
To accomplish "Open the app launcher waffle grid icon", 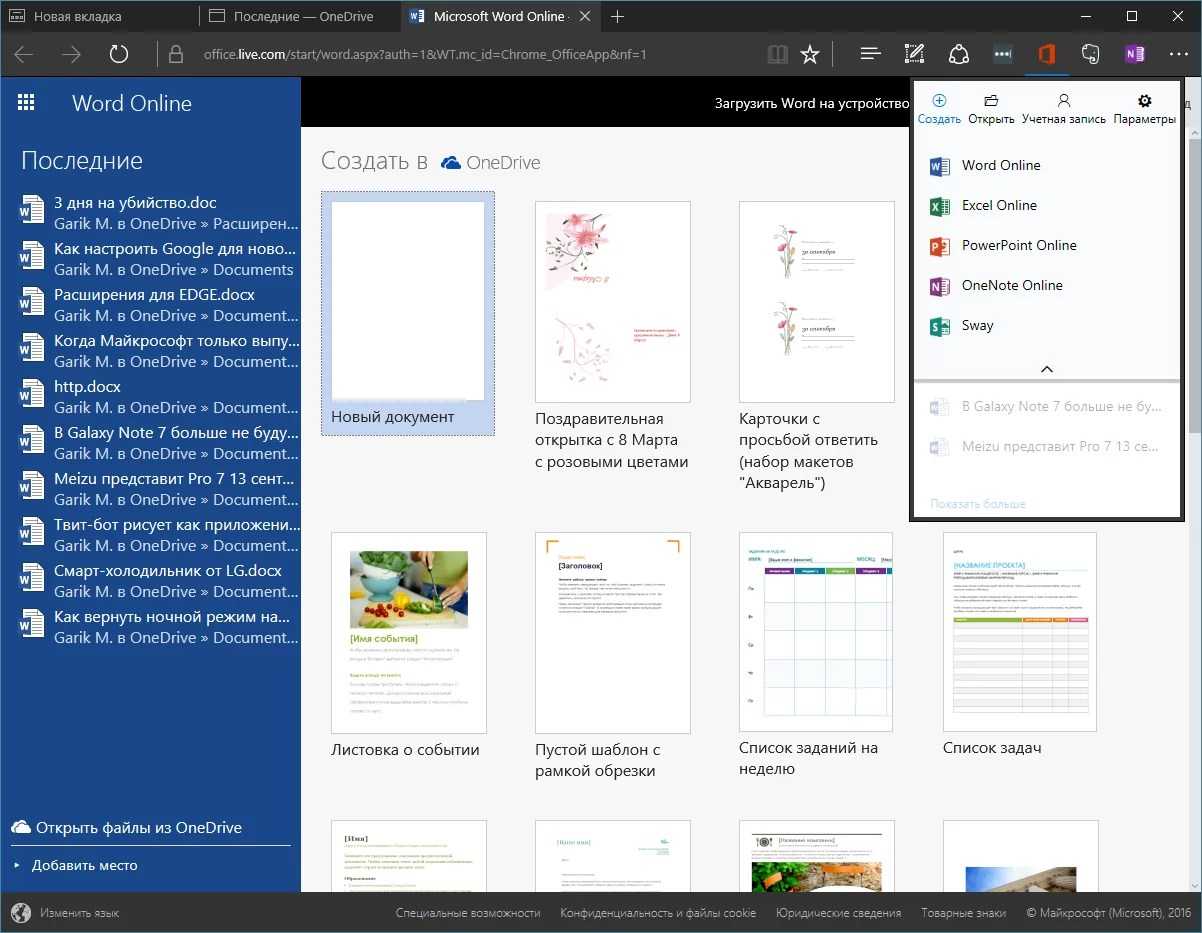I will pos(27,103).
